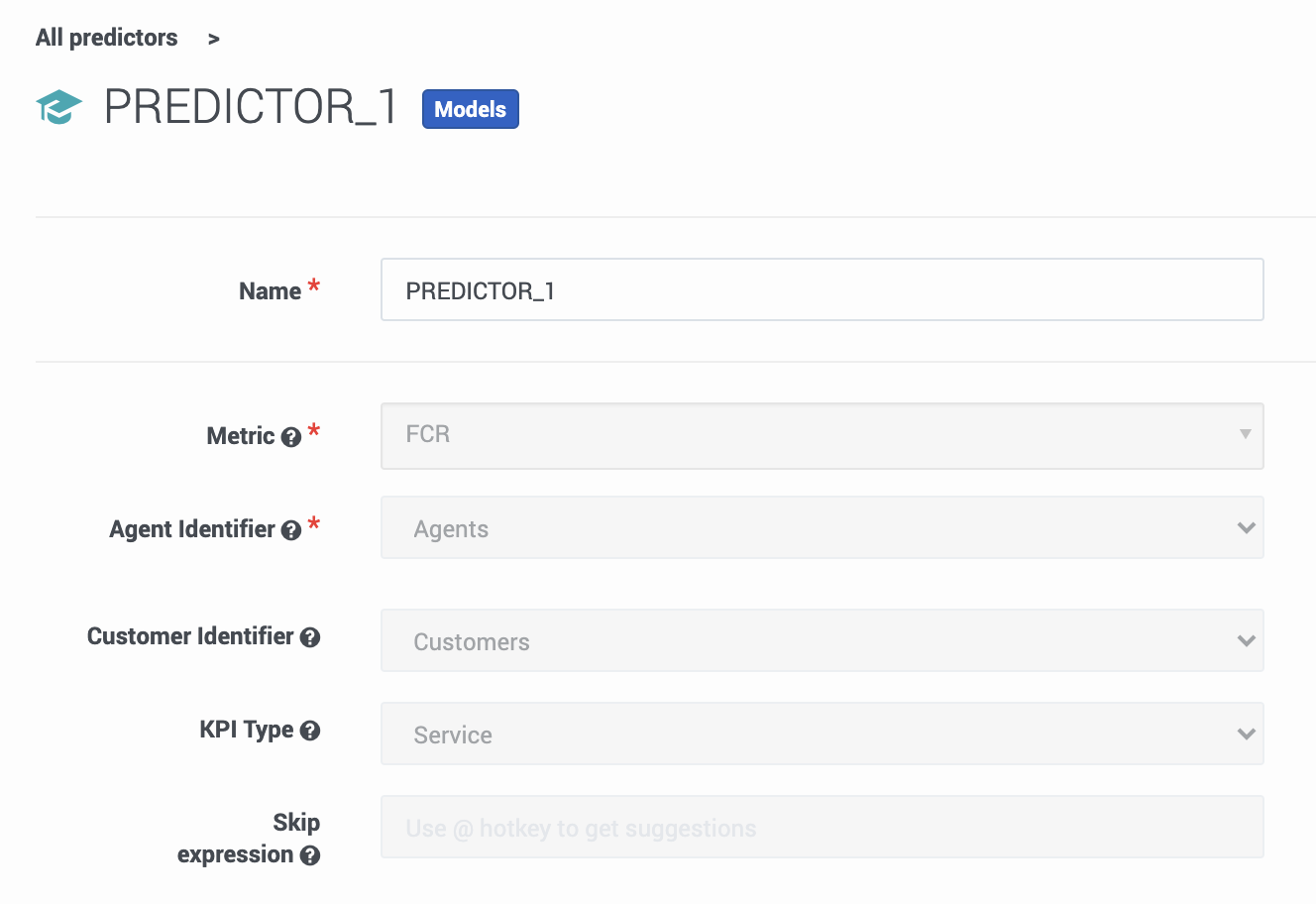
Task: Click Skip expression help icon
Action: point(310,855)
